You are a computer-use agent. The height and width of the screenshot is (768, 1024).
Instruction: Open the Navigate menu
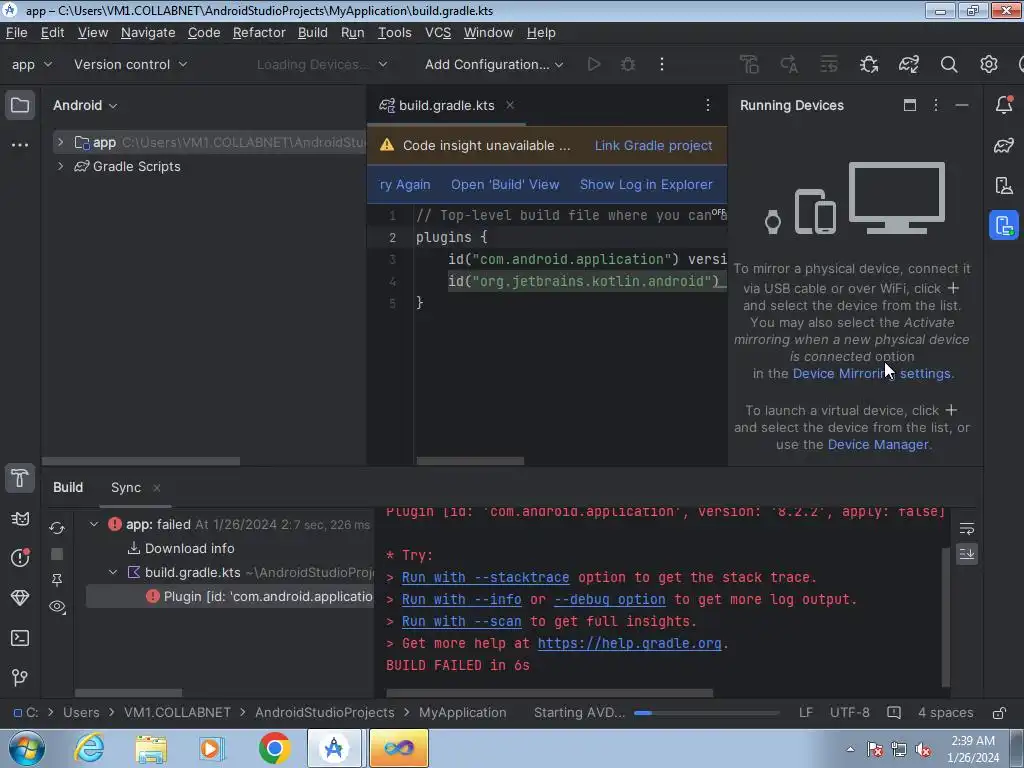148,33
